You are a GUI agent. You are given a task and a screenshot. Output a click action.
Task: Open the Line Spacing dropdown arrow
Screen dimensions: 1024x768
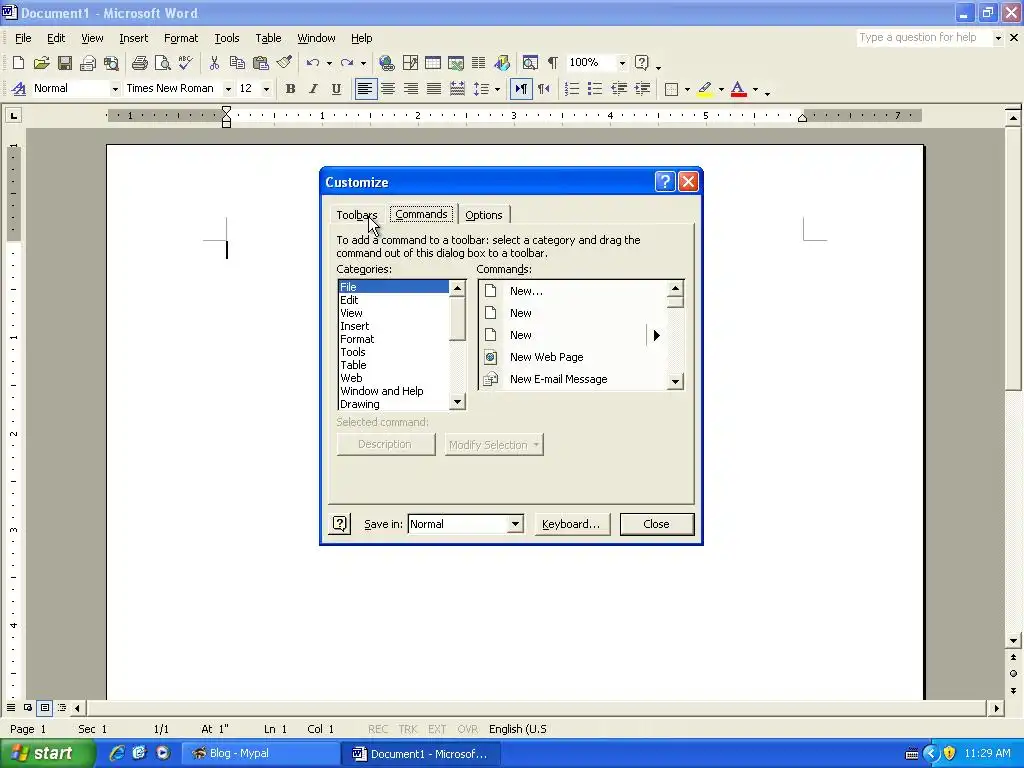[x=498, y=89]
